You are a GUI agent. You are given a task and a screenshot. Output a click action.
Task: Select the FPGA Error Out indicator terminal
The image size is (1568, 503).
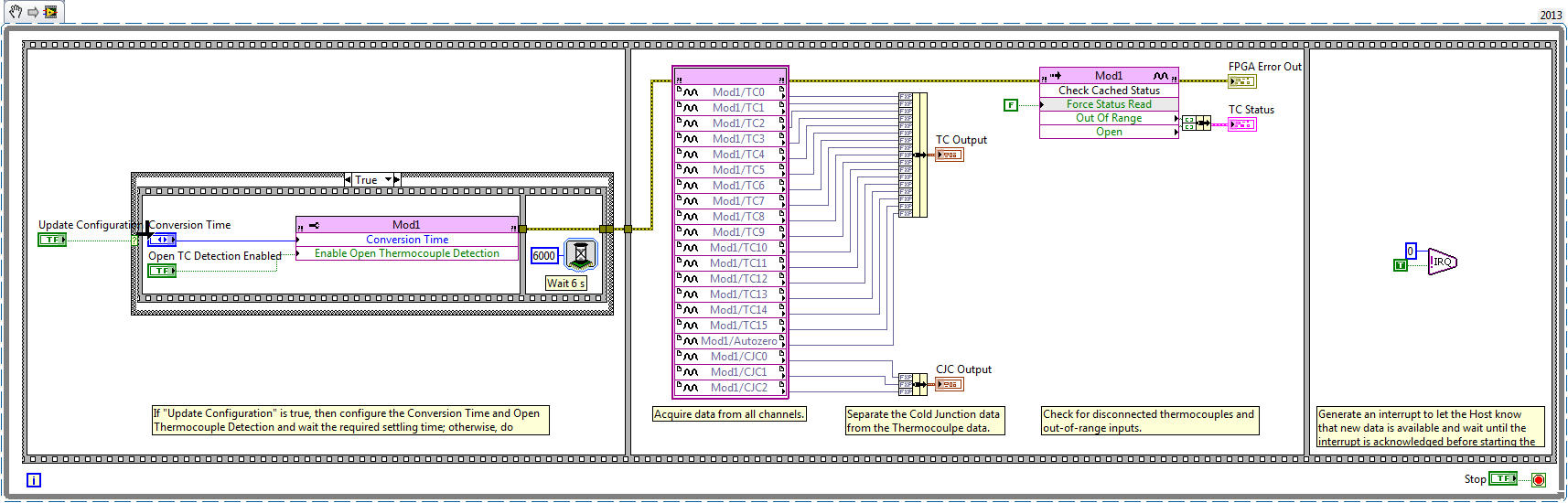pyautogui.click(x=1242, y=81)
